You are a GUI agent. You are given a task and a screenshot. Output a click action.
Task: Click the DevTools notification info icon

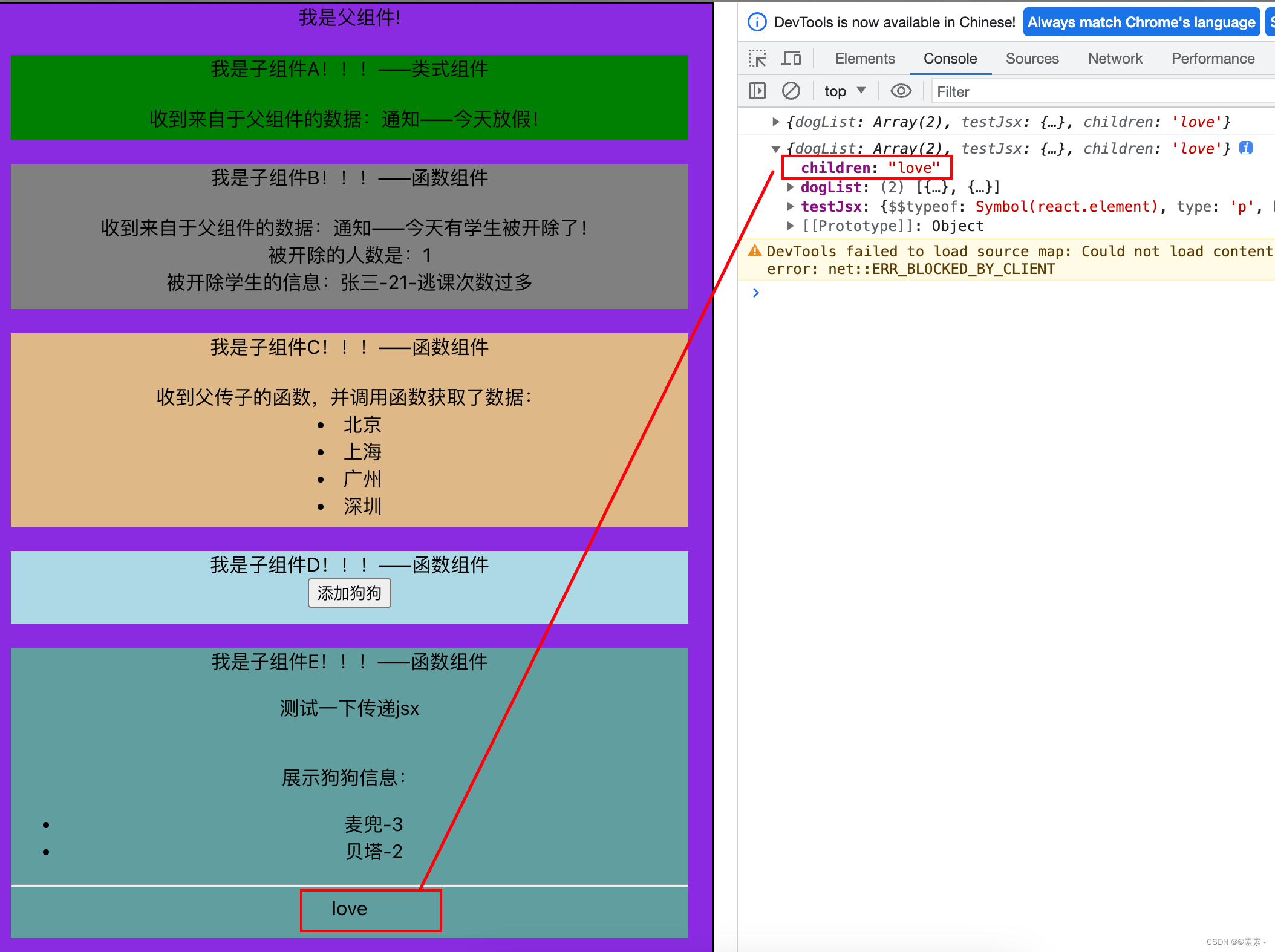tap(757, 22)
